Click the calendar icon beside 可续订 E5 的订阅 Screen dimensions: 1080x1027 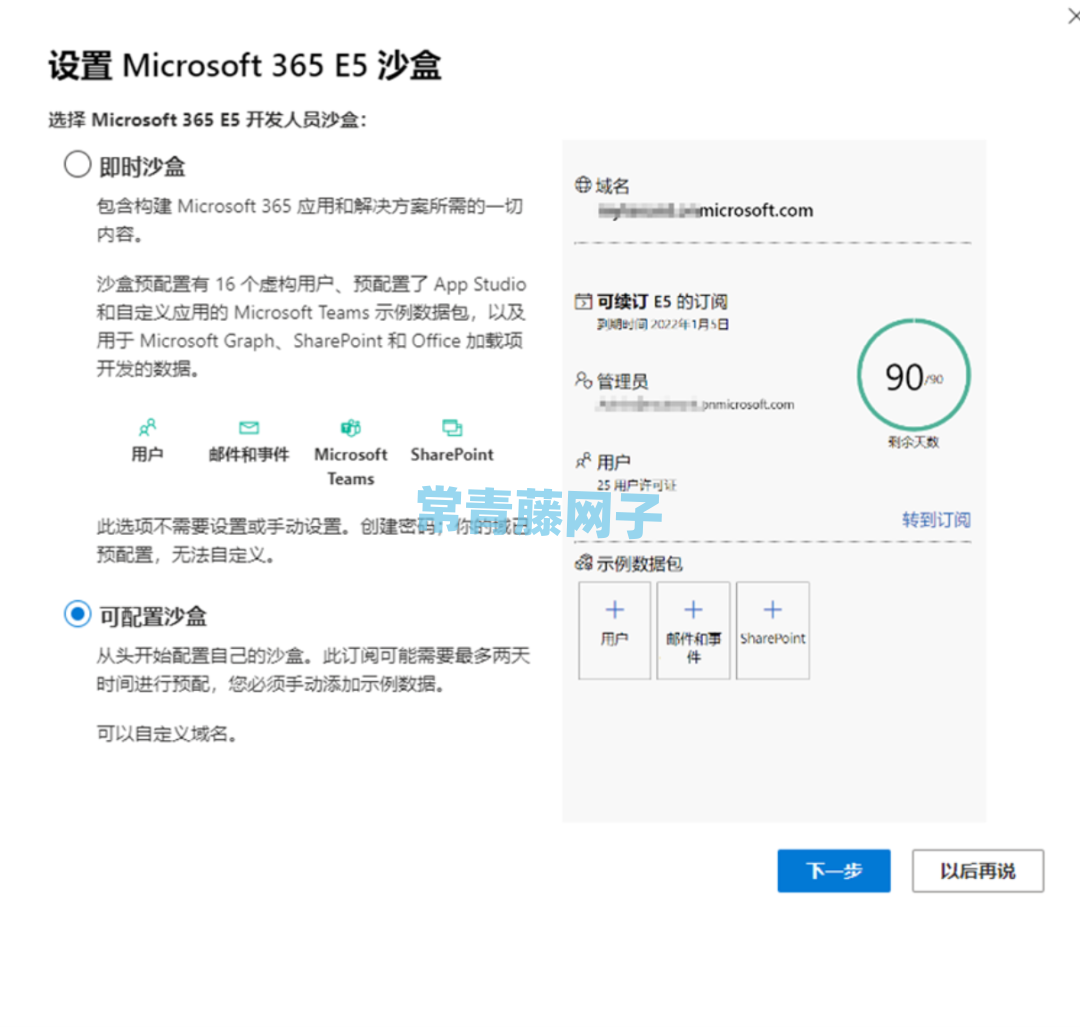coord(583,301)
